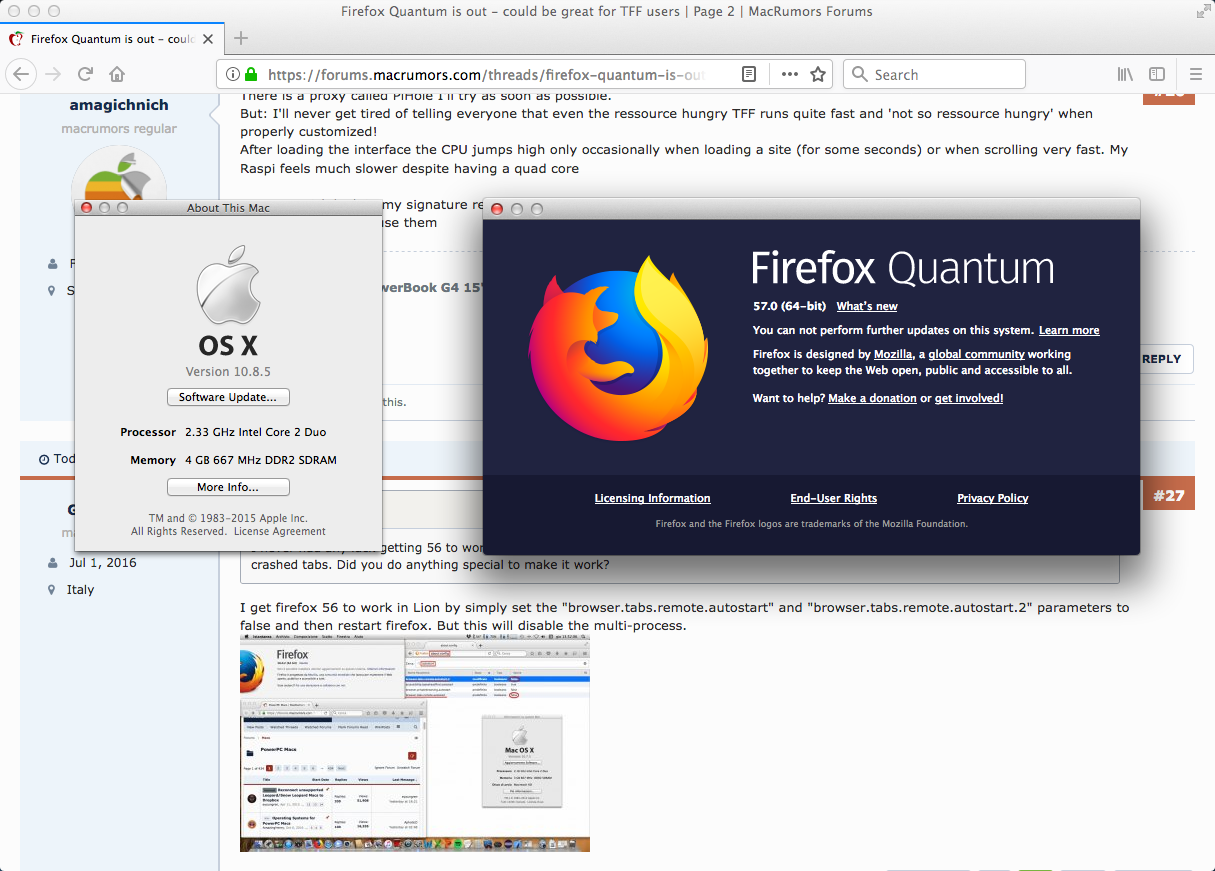1215x871 pixels.
Task: Click the Firefox Quantum logo
Action: click(619, 347)
